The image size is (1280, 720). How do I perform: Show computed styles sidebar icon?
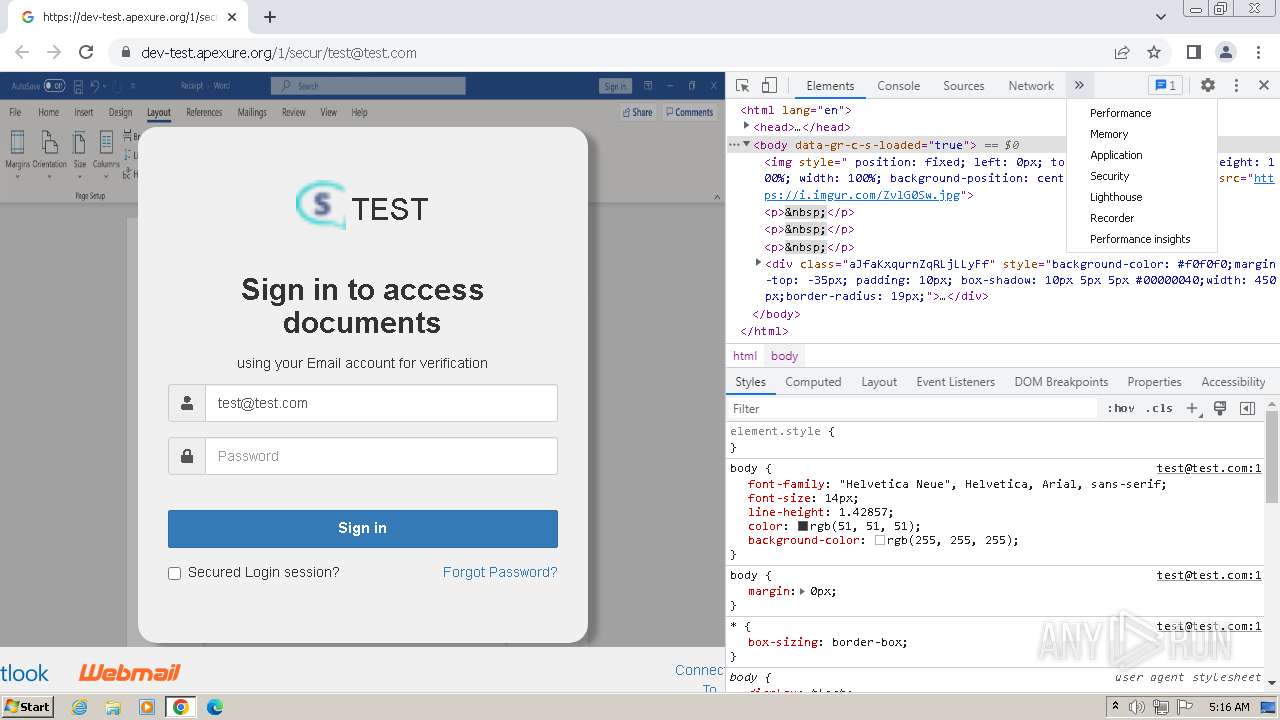point(1247,408)
